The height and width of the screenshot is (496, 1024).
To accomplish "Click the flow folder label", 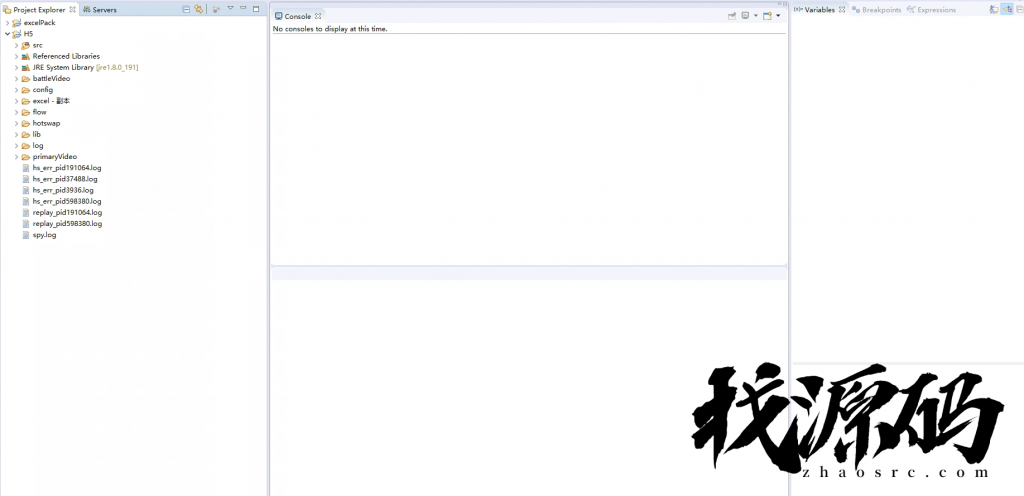I will [x=40, y=112].
